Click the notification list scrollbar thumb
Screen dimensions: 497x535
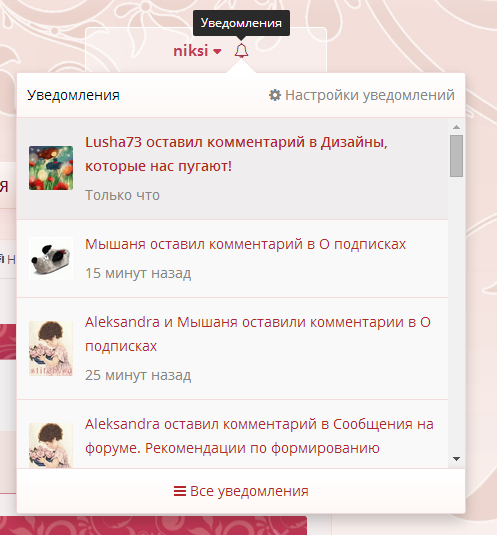(x=456, y=156)
